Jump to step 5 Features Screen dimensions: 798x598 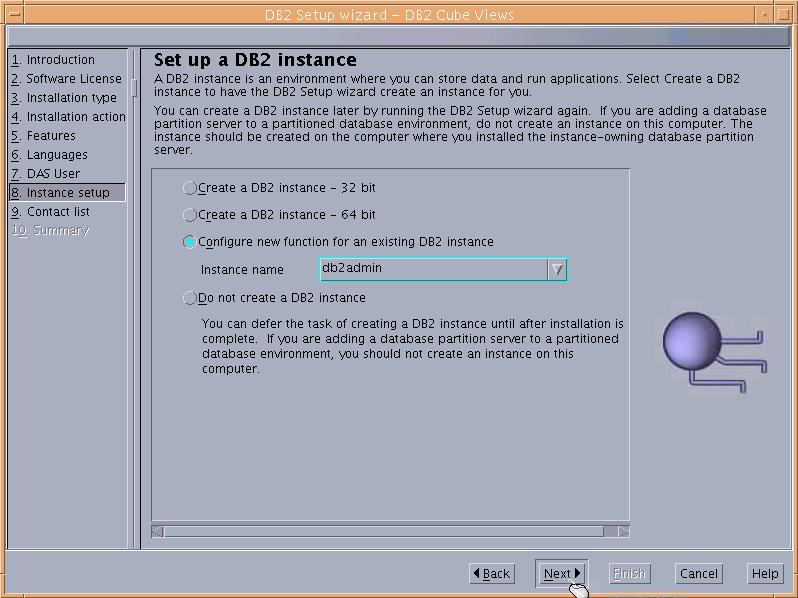coord(43,135)
